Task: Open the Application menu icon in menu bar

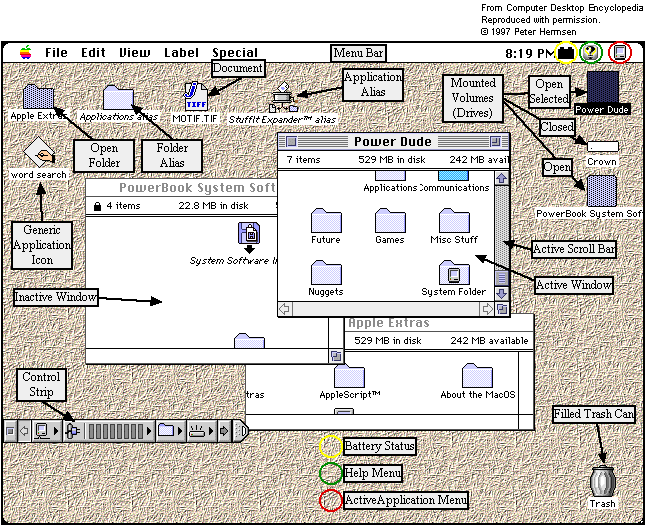Action: 620,53
